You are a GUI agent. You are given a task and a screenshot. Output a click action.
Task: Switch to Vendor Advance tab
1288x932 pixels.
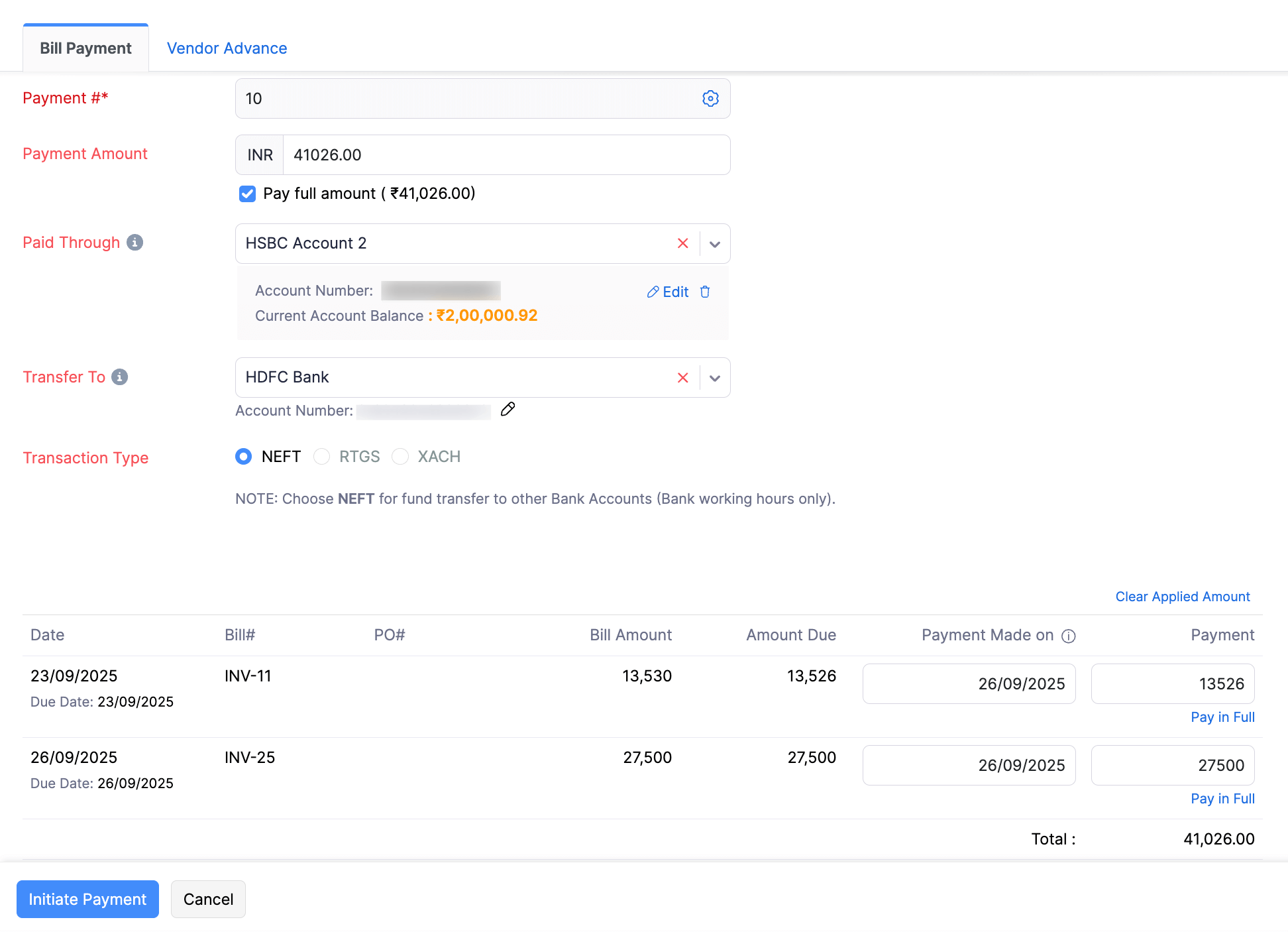227,48
